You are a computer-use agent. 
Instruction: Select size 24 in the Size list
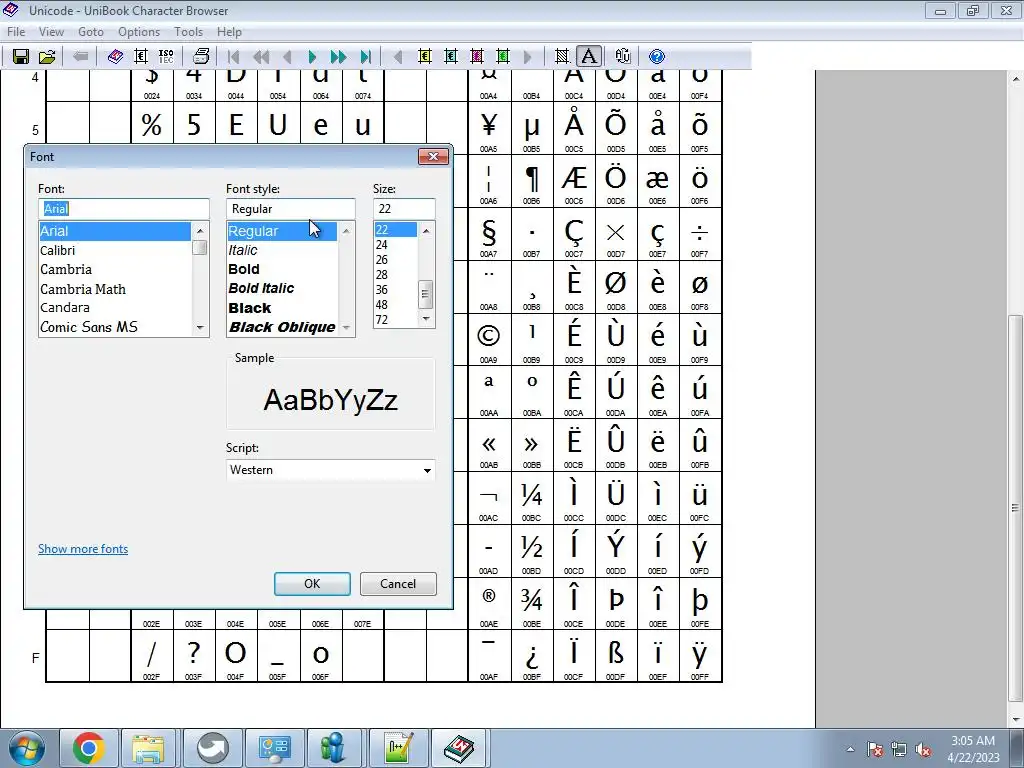[x=396, y=245]
